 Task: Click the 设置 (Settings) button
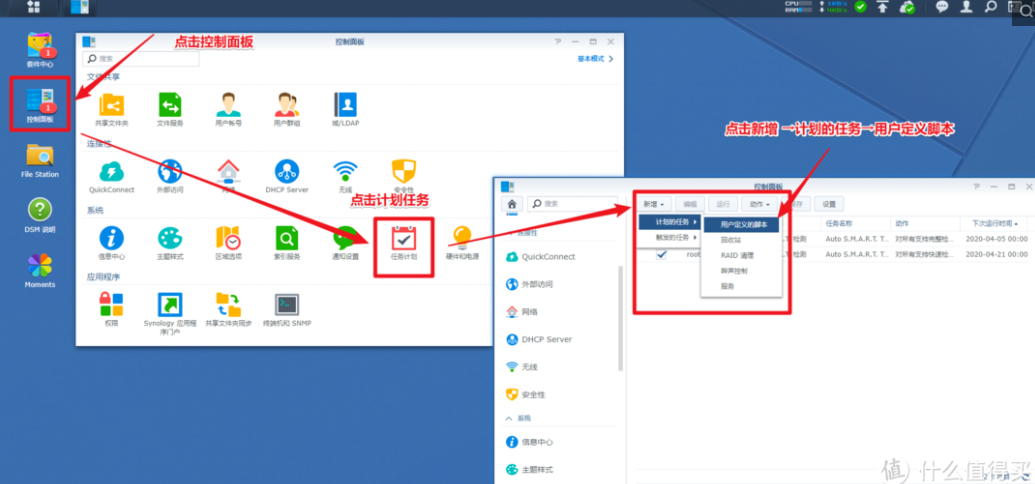click(x=826, y=204)
